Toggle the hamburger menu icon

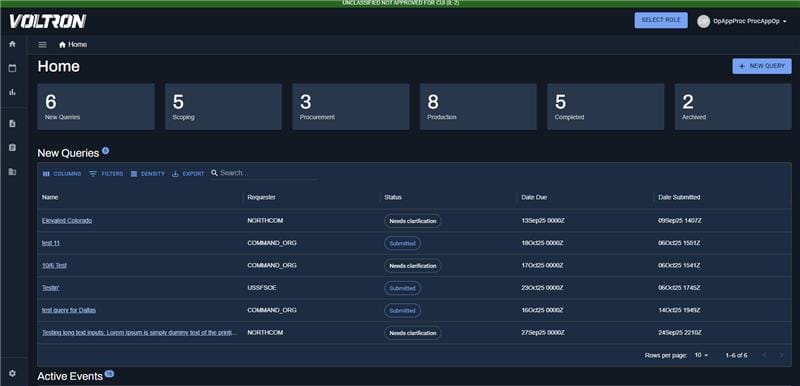[x=43, y=45]
